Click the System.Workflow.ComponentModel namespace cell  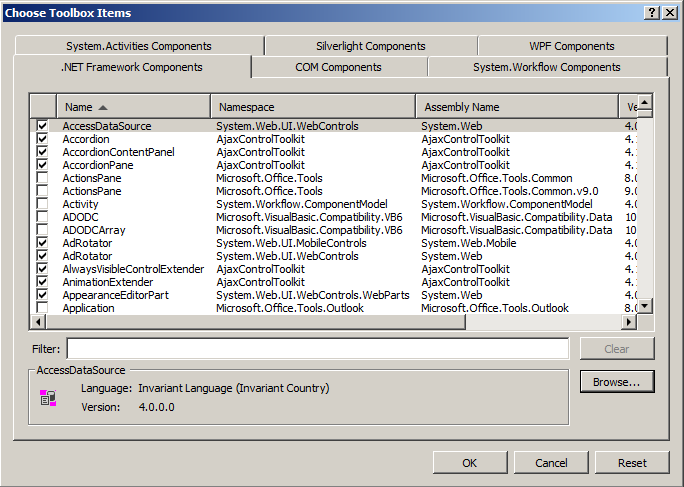click(302, 204)
